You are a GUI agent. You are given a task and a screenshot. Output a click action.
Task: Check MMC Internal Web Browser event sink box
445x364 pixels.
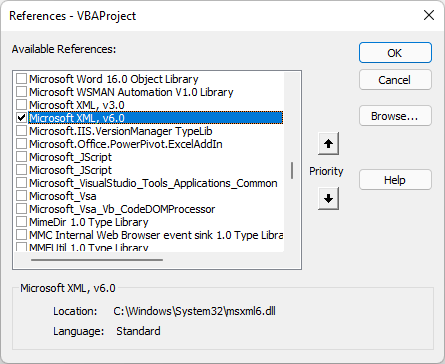[x=22, y=235]
